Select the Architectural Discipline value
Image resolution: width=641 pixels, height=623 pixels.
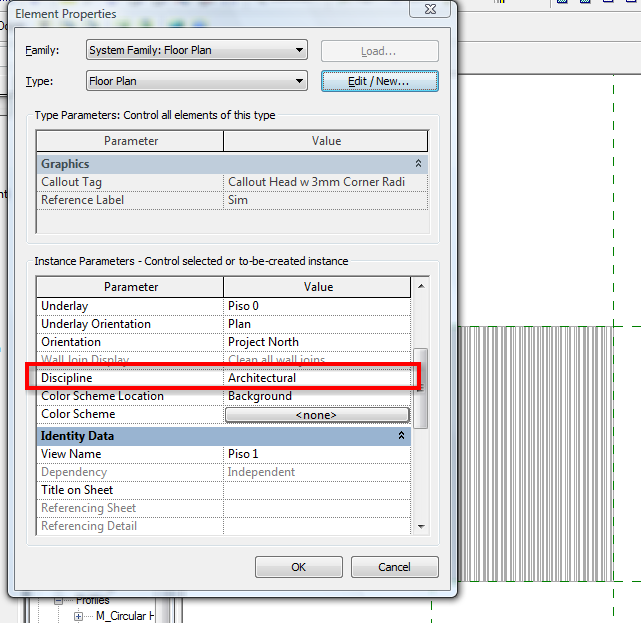317,378
